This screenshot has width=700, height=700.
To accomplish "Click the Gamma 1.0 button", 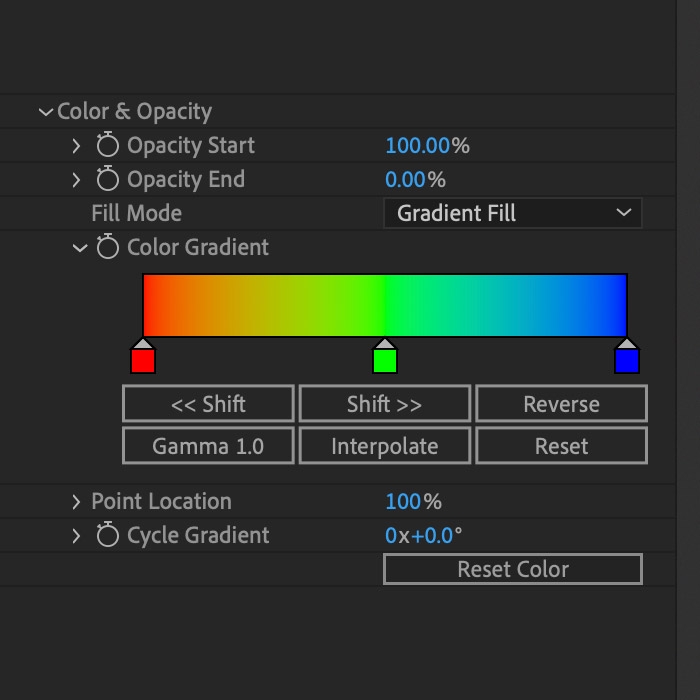I will tap(208, 446).
